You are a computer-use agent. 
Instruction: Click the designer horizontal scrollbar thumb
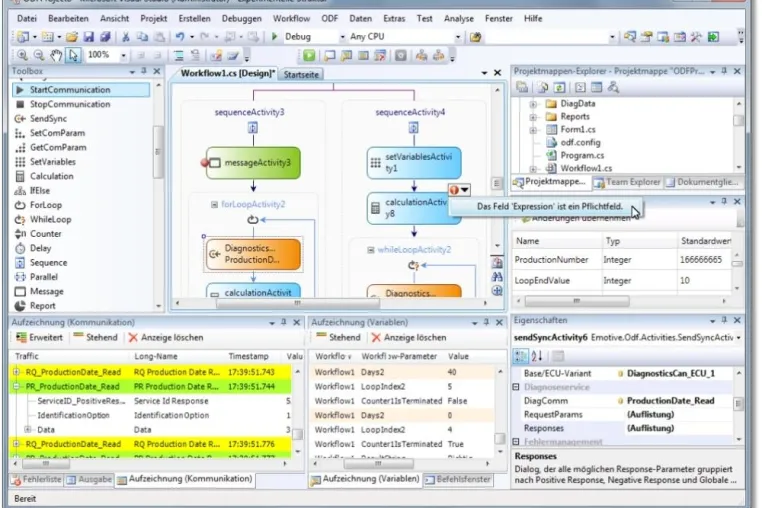pos(297,303)
